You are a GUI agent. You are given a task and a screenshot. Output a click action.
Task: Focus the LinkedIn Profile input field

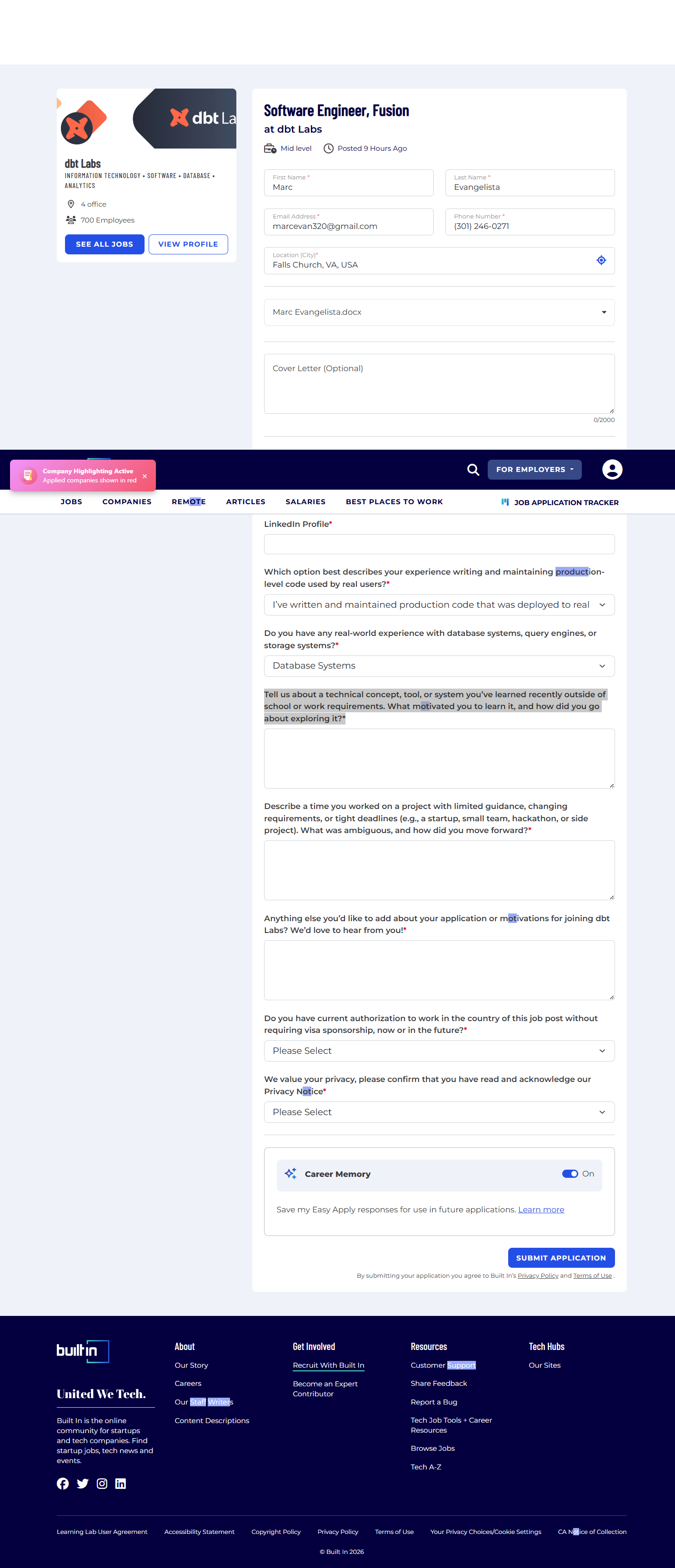tap(439, 544)
